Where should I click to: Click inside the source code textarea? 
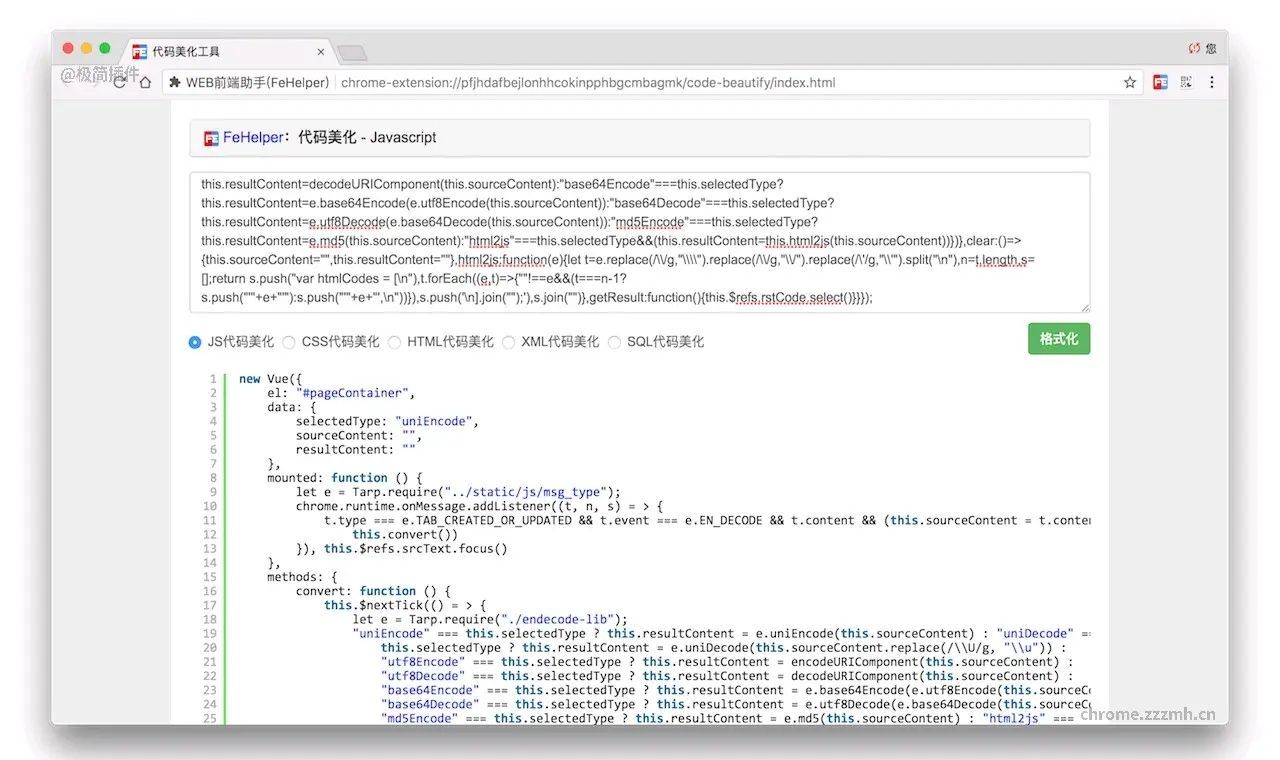pyautogui.click(x=640, y=242)
